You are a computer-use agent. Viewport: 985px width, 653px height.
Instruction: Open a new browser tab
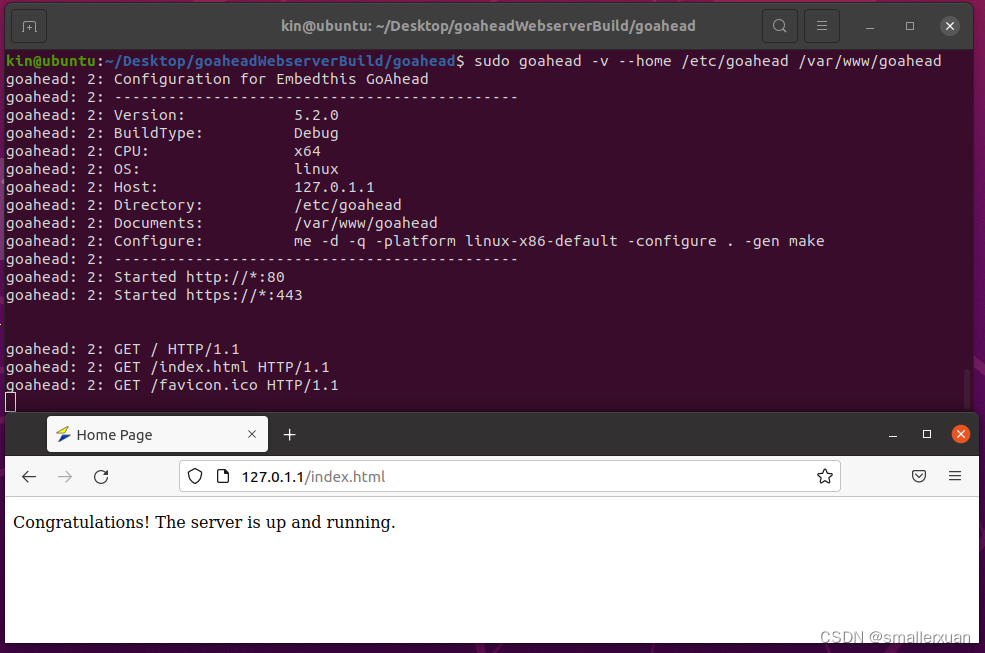click(289, 434)
